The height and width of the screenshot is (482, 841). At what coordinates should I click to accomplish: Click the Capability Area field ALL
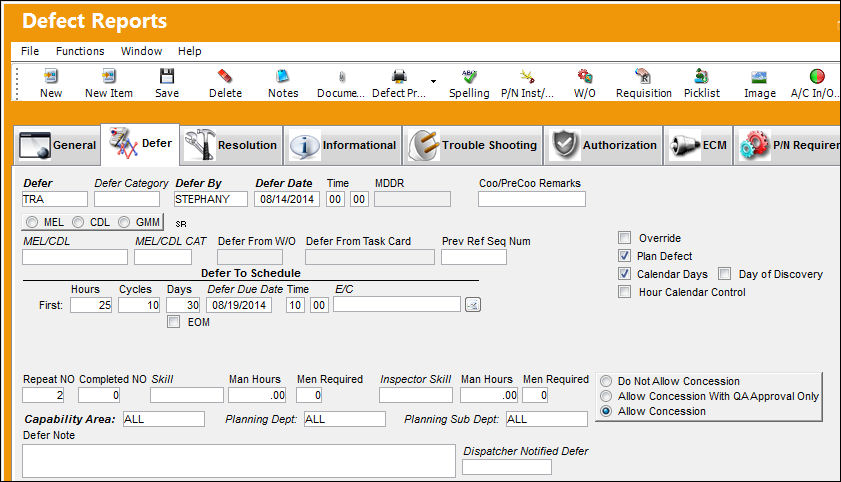[164, 419]
